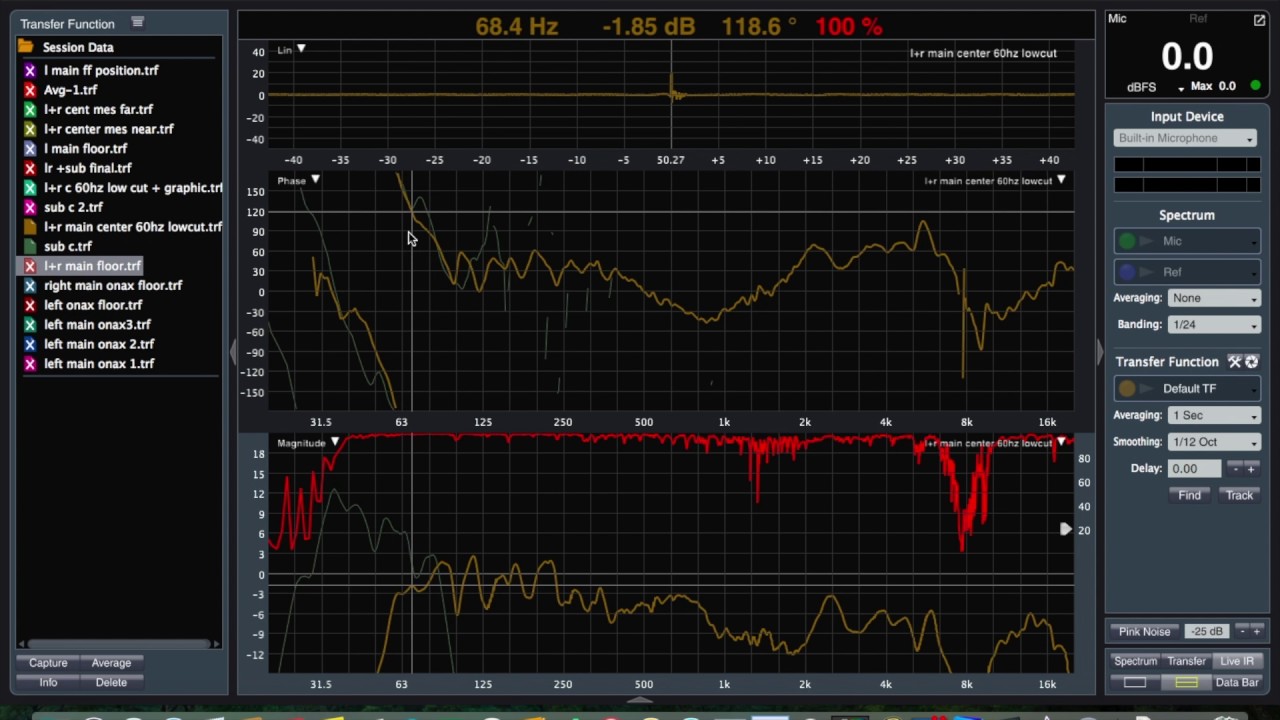Delete the selected trace

(111, 682)
